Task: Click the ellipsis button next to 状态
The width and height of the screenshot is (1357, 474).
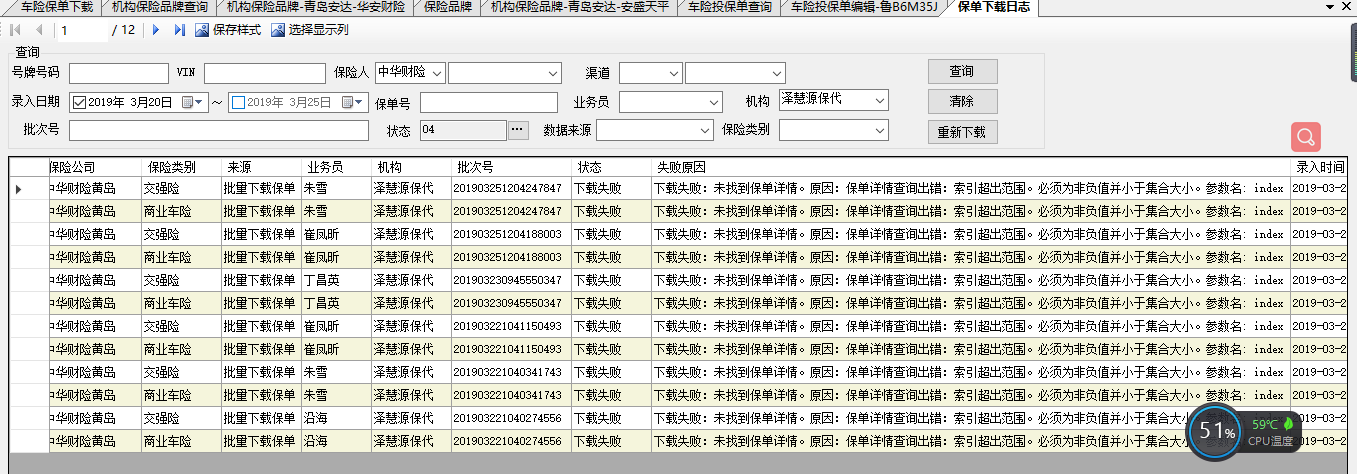Action: [x=518, y=130]
